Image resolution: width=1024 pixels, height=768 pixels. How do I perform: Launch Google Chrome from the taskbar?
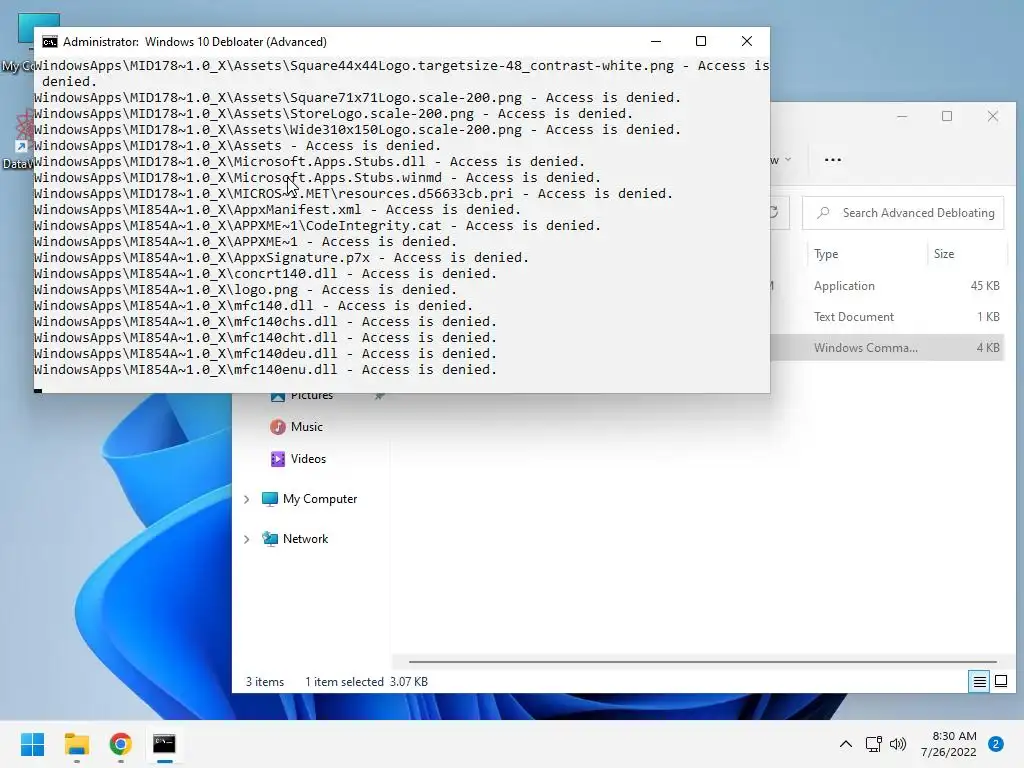[x=120, y=744]
